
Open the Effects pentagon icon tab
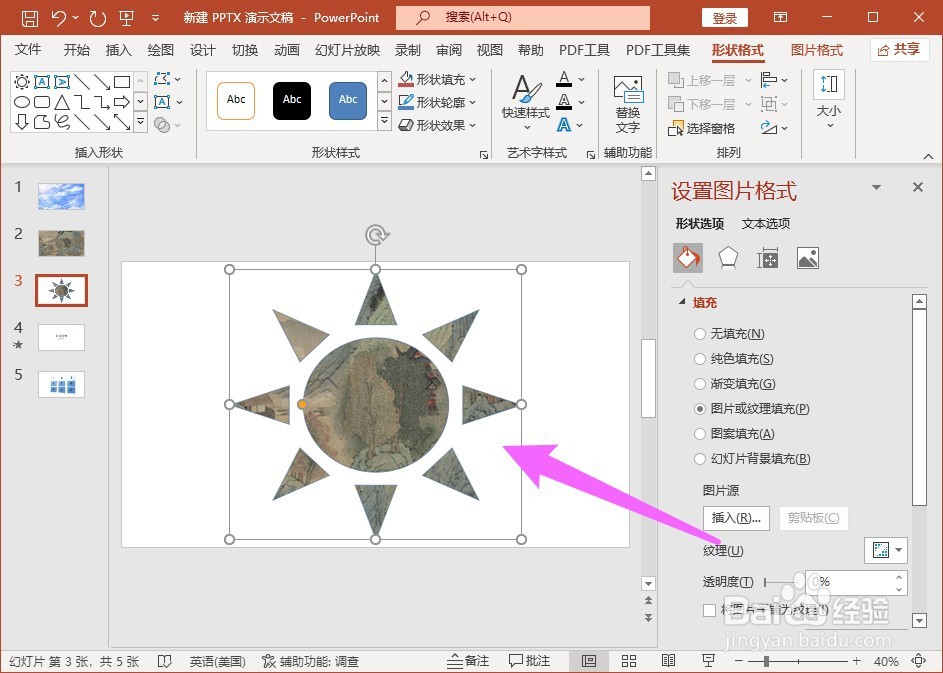pos(728,259)
